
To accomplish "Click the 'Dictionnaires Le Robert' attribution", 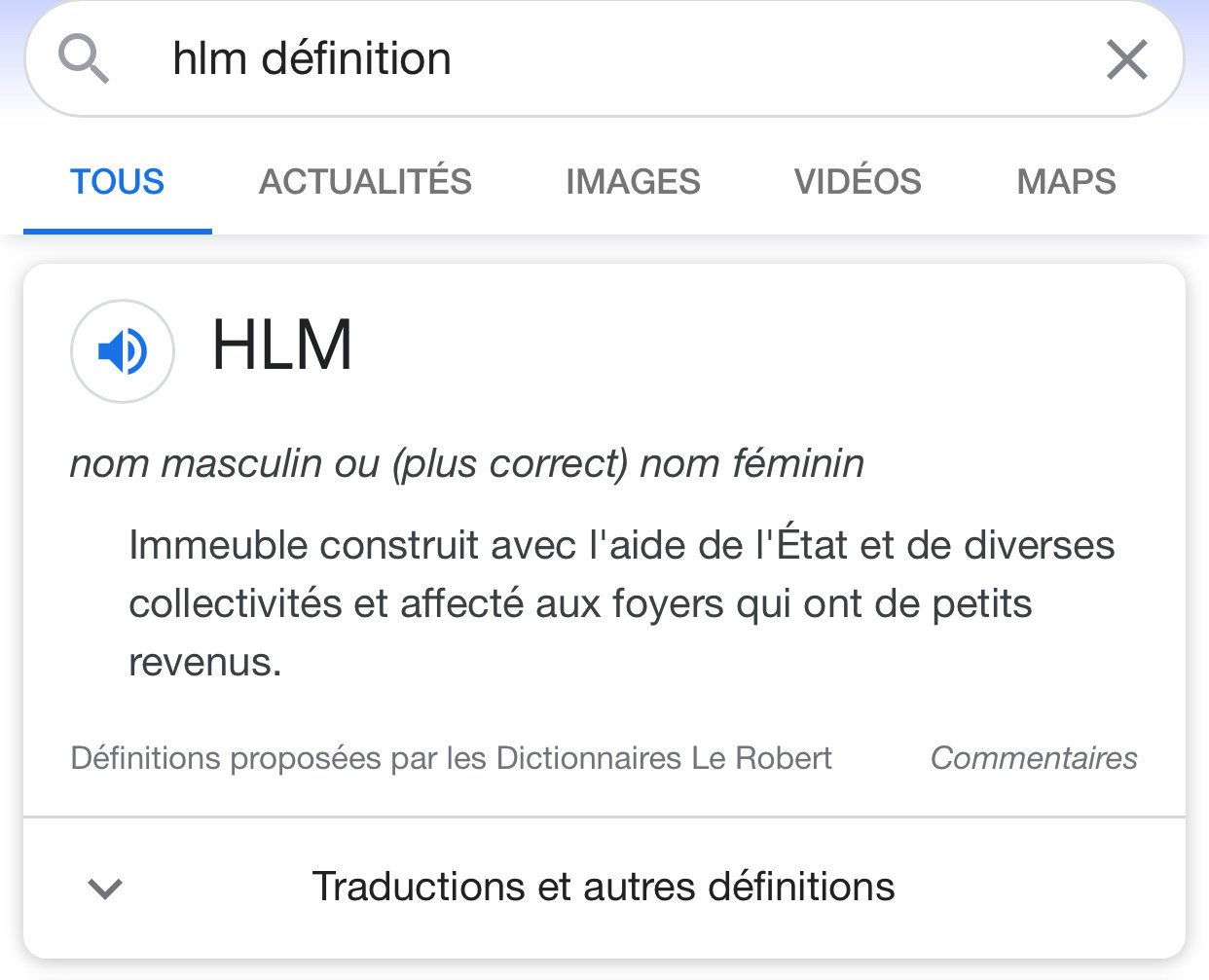I will (664, 758).
